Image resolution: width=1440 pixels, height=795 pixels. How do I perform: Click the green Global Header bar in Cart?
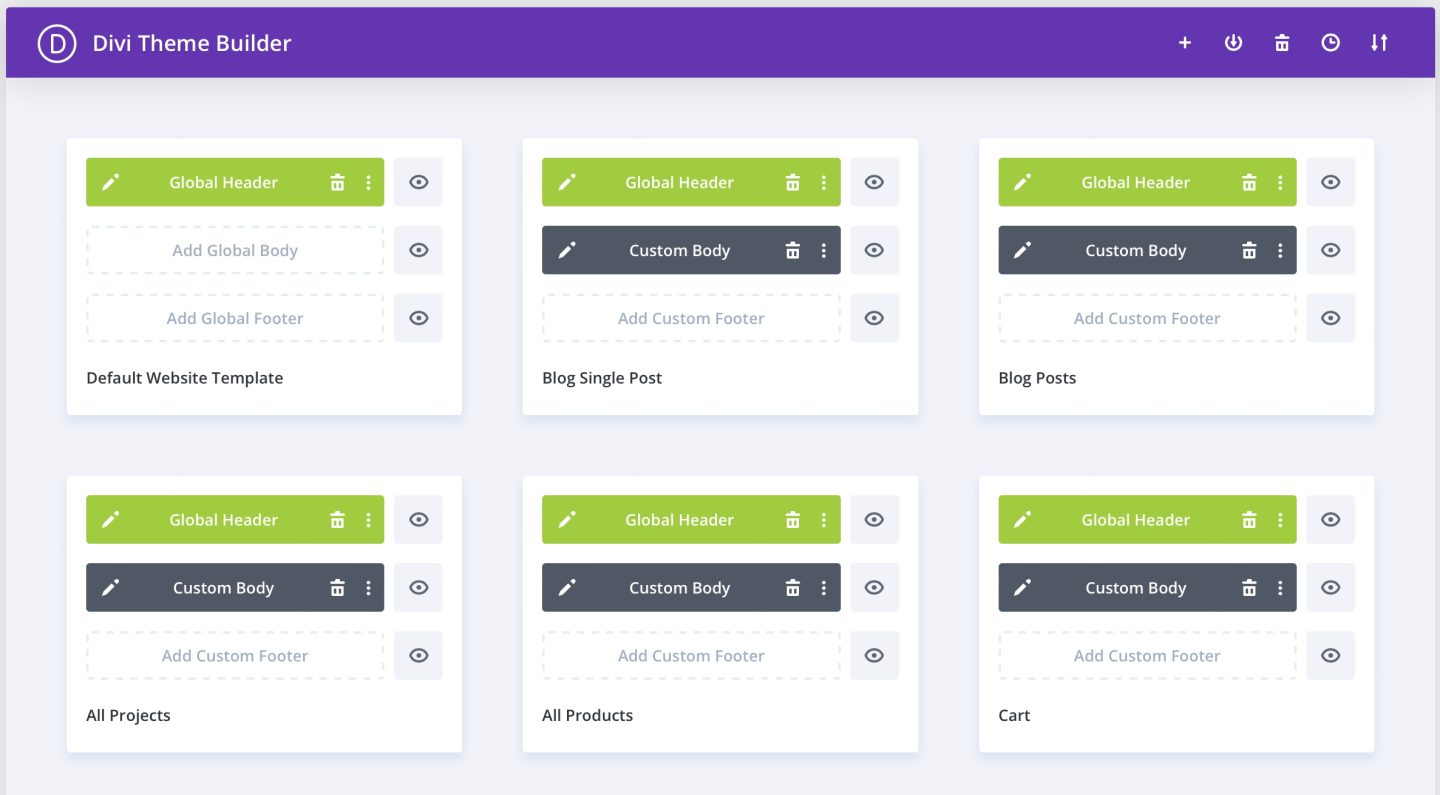1135,520
